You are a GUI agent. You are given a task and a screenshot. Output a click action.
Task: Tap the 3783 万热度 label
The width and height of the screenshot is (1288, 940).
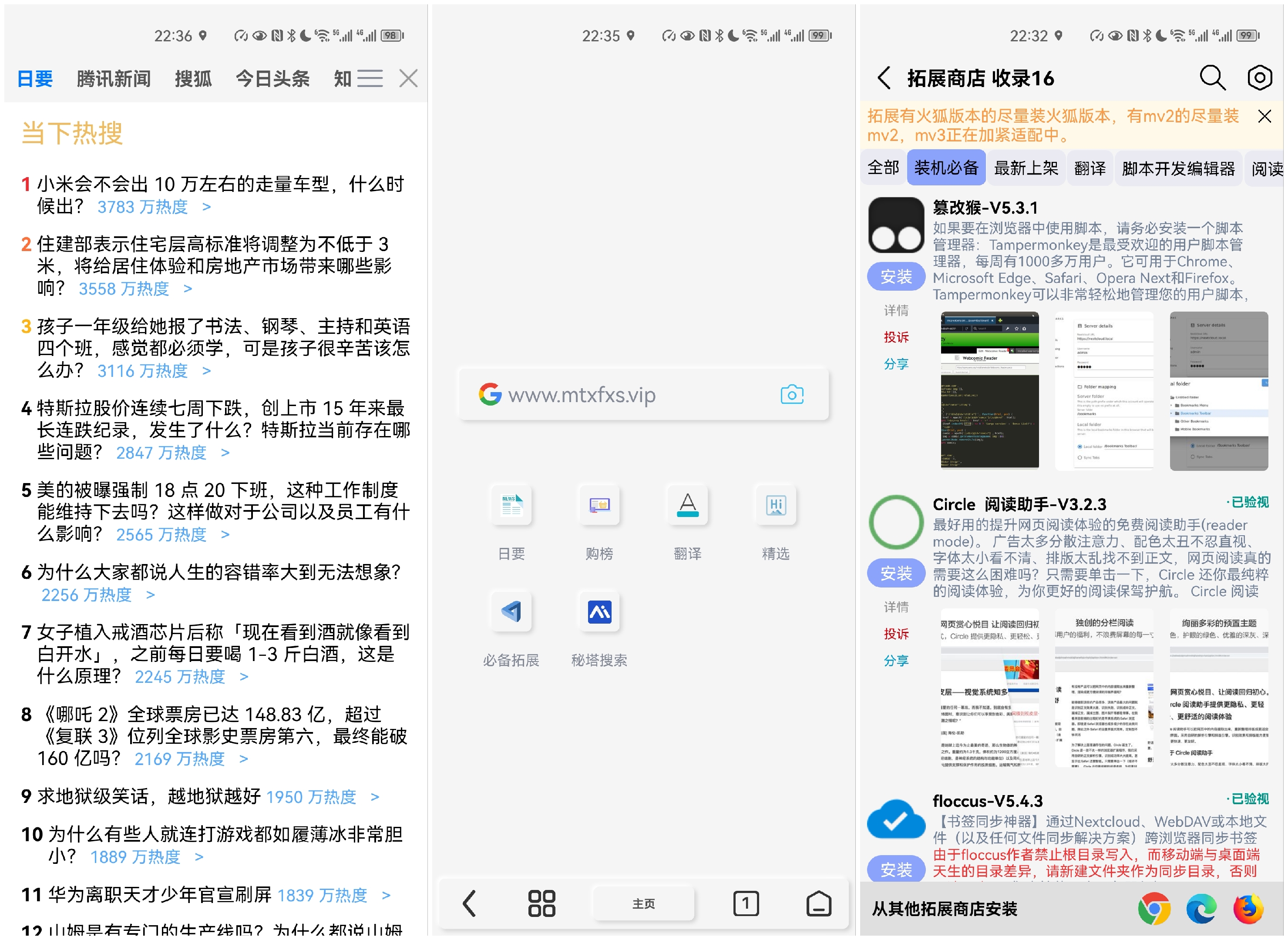tap(142, 207)
